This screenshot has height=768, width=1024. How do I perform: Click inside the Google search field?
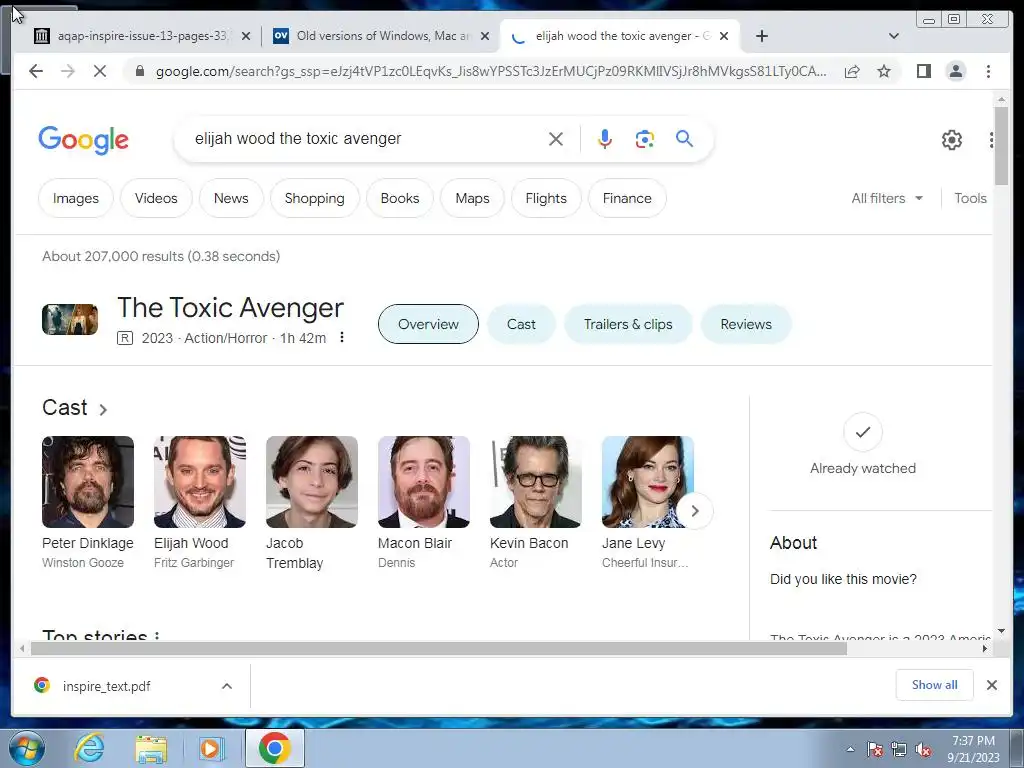pos(366,139)
